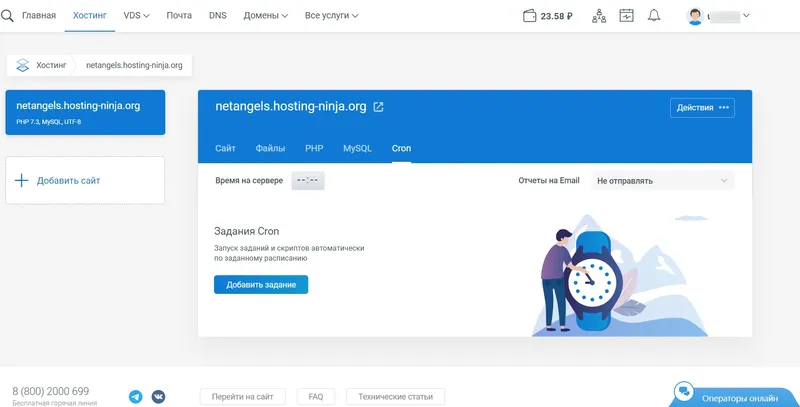This screenshot has width=800, height=407.
Task: Click the user avatar picture
Action: [695, 16]
